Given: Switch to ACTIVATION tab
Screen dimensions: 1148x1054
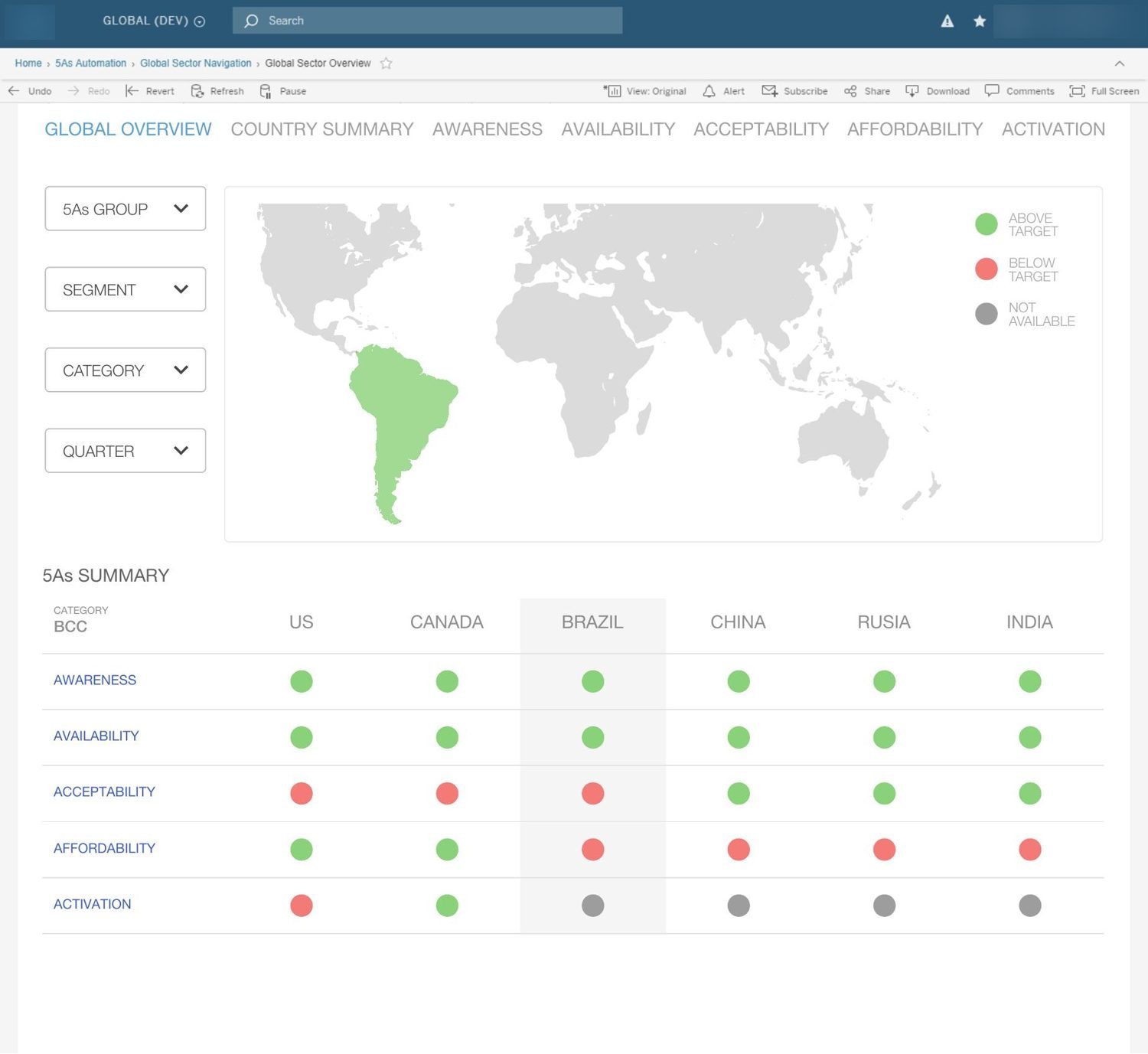Looking at the screenshot, I should click(1054, 129).
